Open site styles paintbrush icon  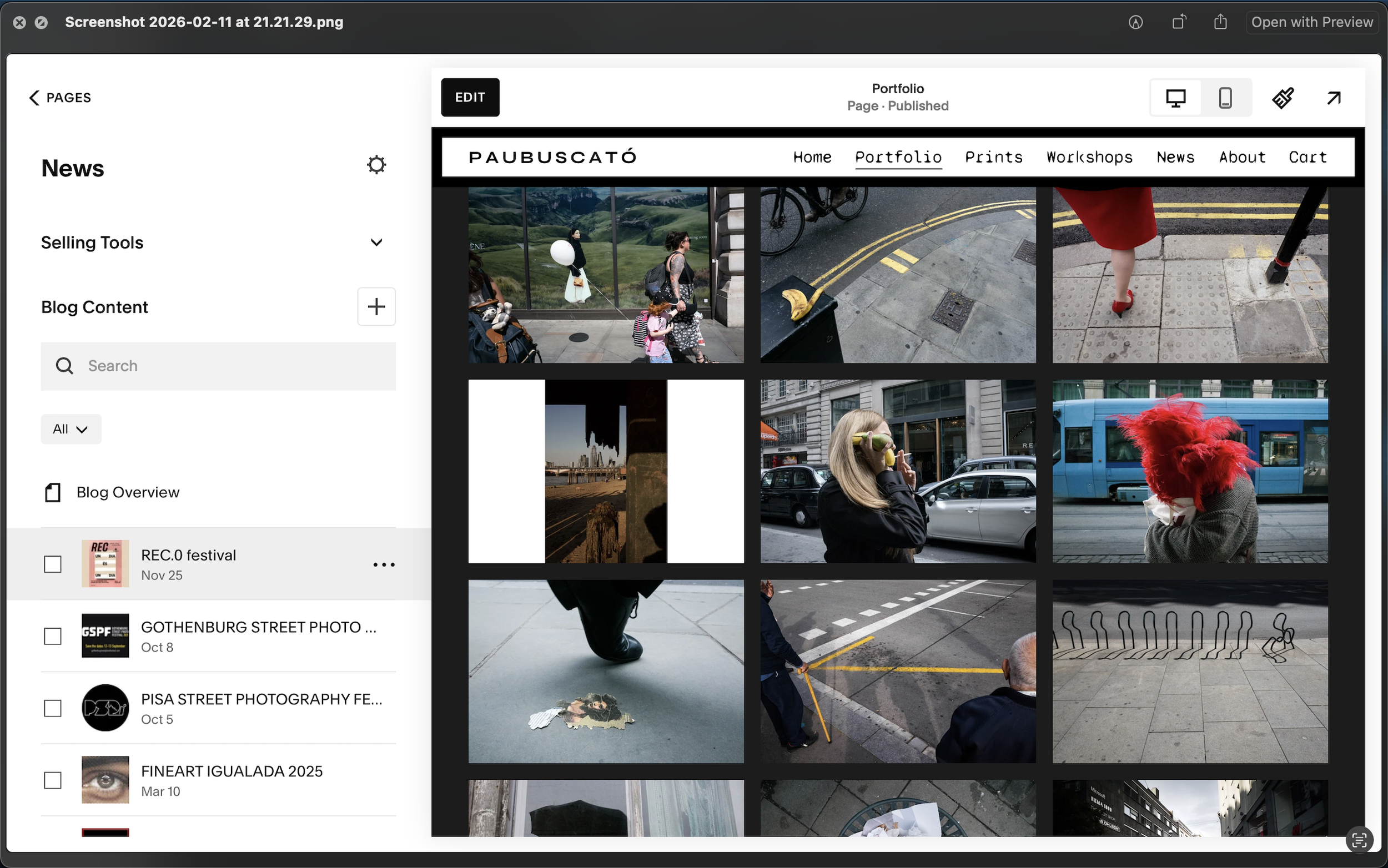[1283, 98]
